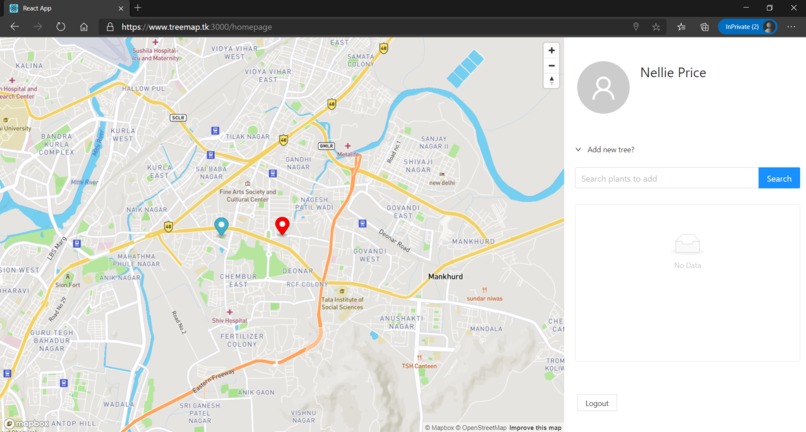Open the favorites list

click(681, 27)
